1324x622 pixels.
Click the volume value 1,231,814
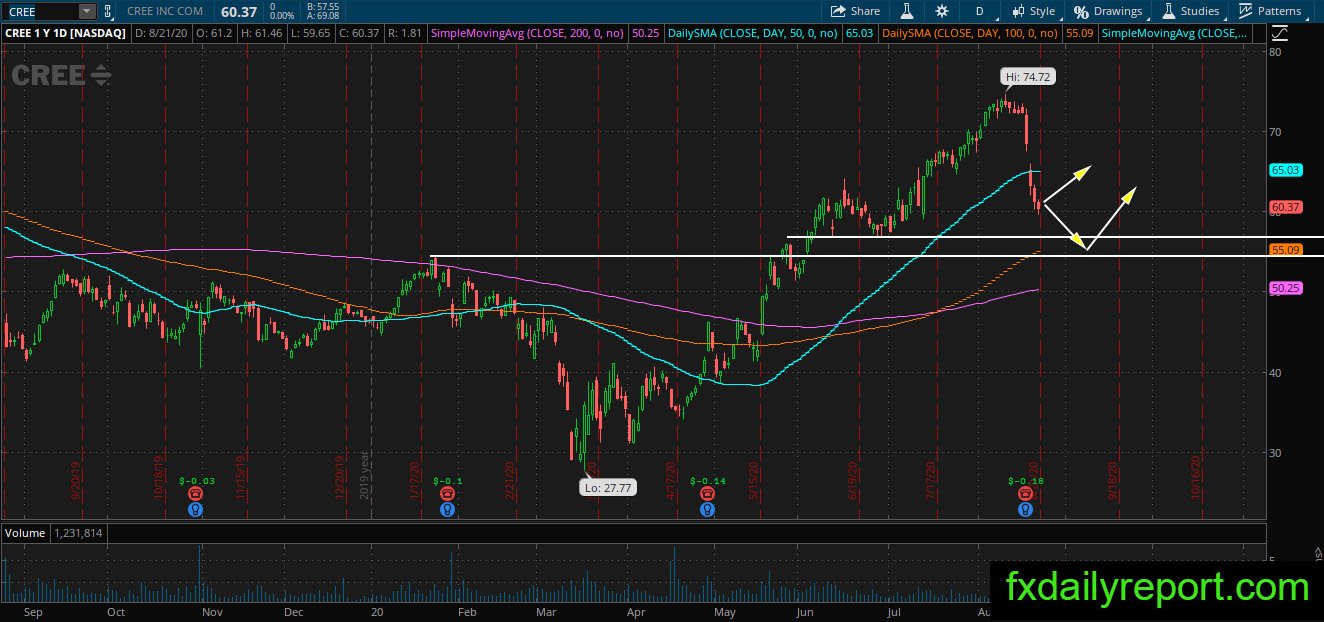[77, 533]
